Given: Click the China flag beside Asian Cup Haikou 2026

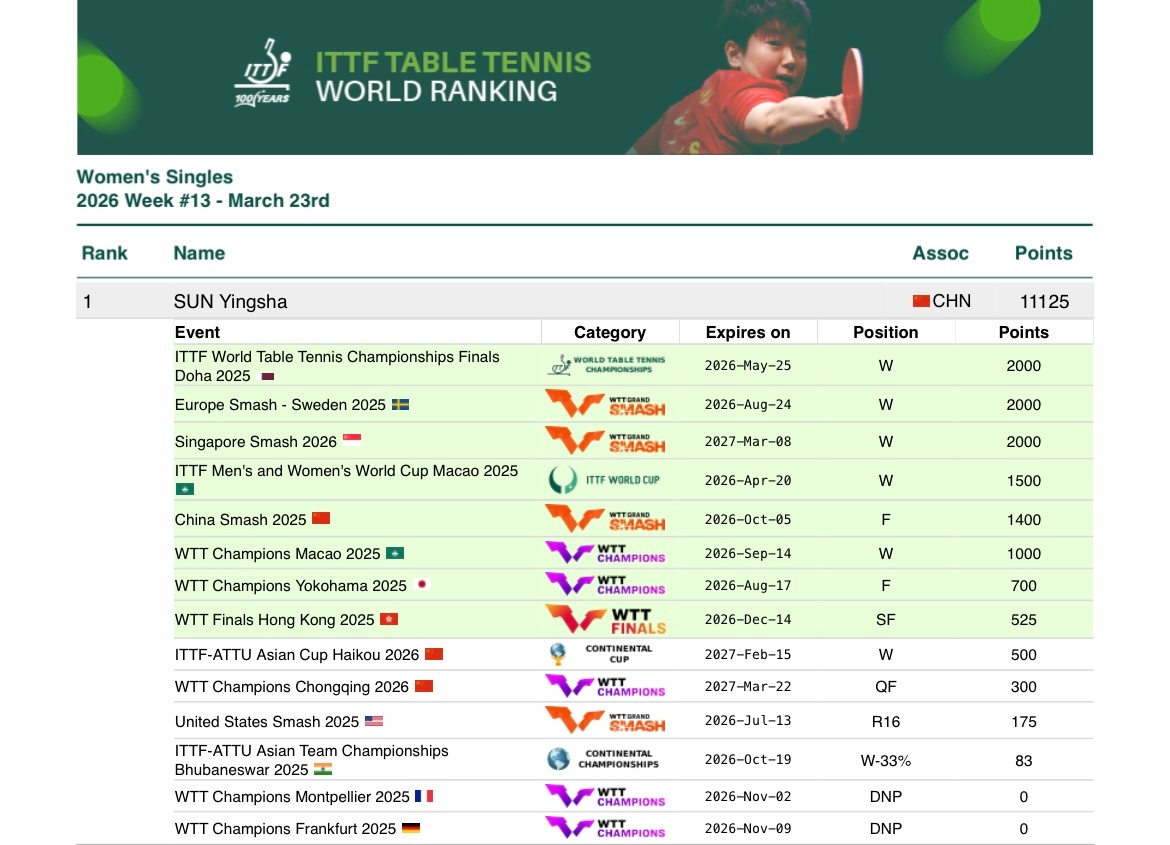Looking at the screenshot, I should coord(434,654).
